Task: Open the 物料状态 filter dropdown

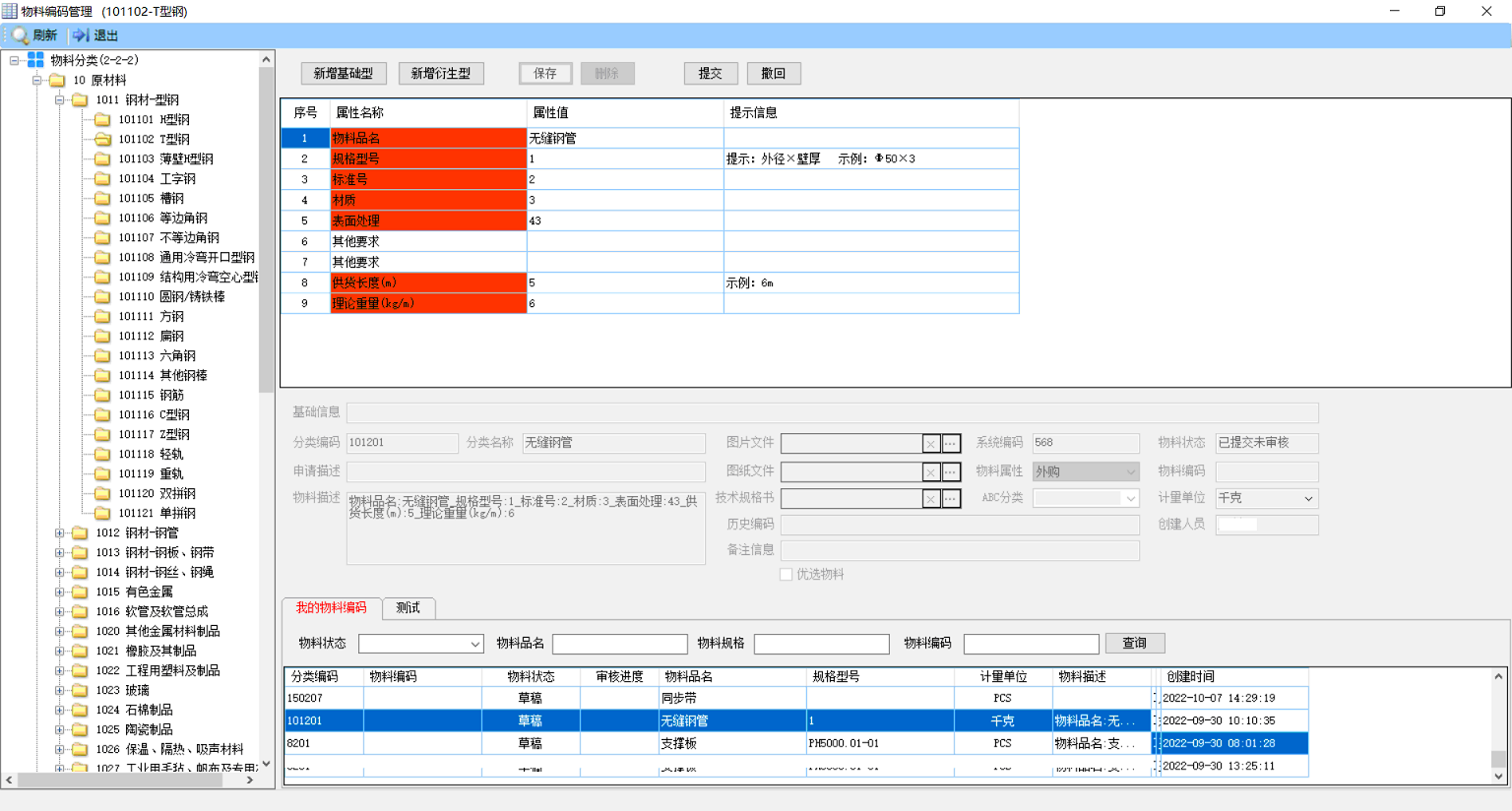Action: click(475, 644)
